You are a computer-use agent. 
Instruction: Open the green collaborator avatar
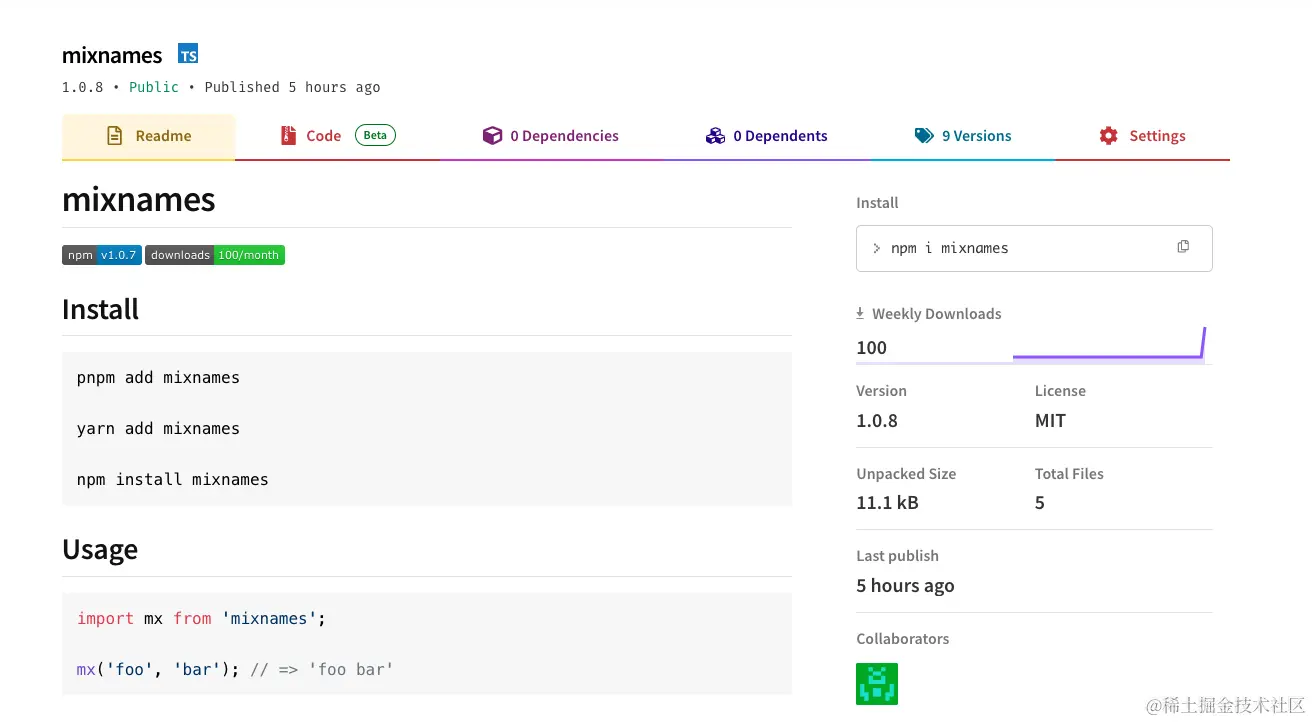point(877,684)
